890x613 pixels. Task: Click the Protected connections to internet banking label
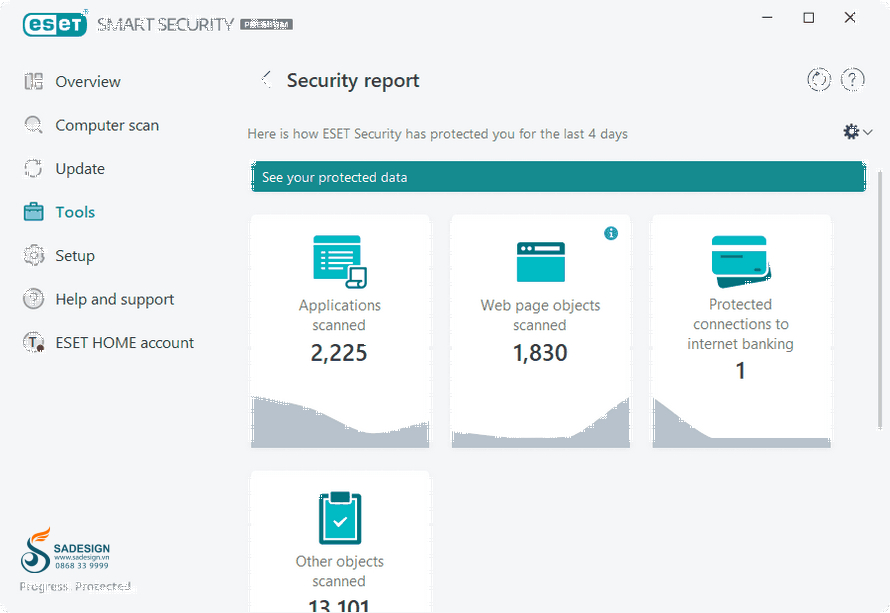[740, 324]
